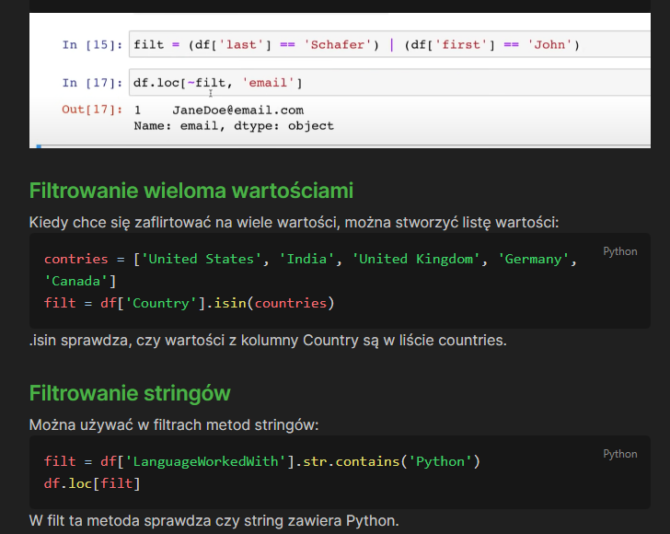Place cursor in the isin(countries) code line
This screenshot has height=534, width=670.
189,303
